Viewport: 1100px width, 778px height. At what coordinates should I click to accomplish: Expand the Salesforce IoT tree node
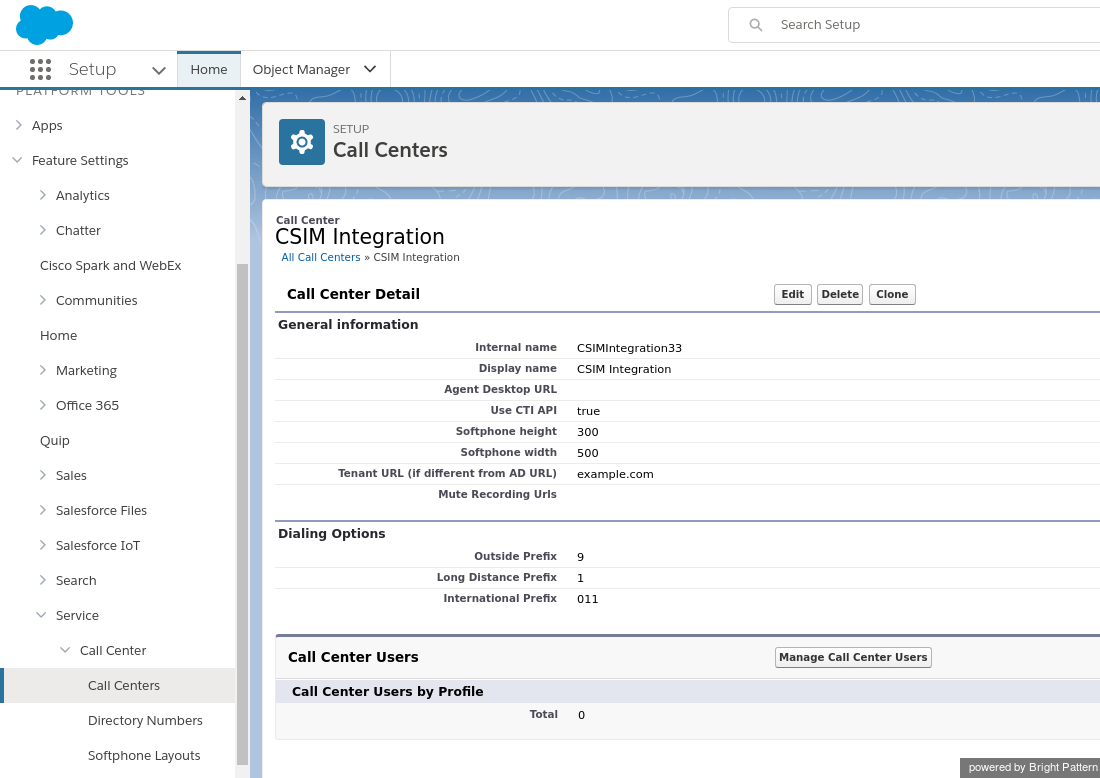coord(43,545)
